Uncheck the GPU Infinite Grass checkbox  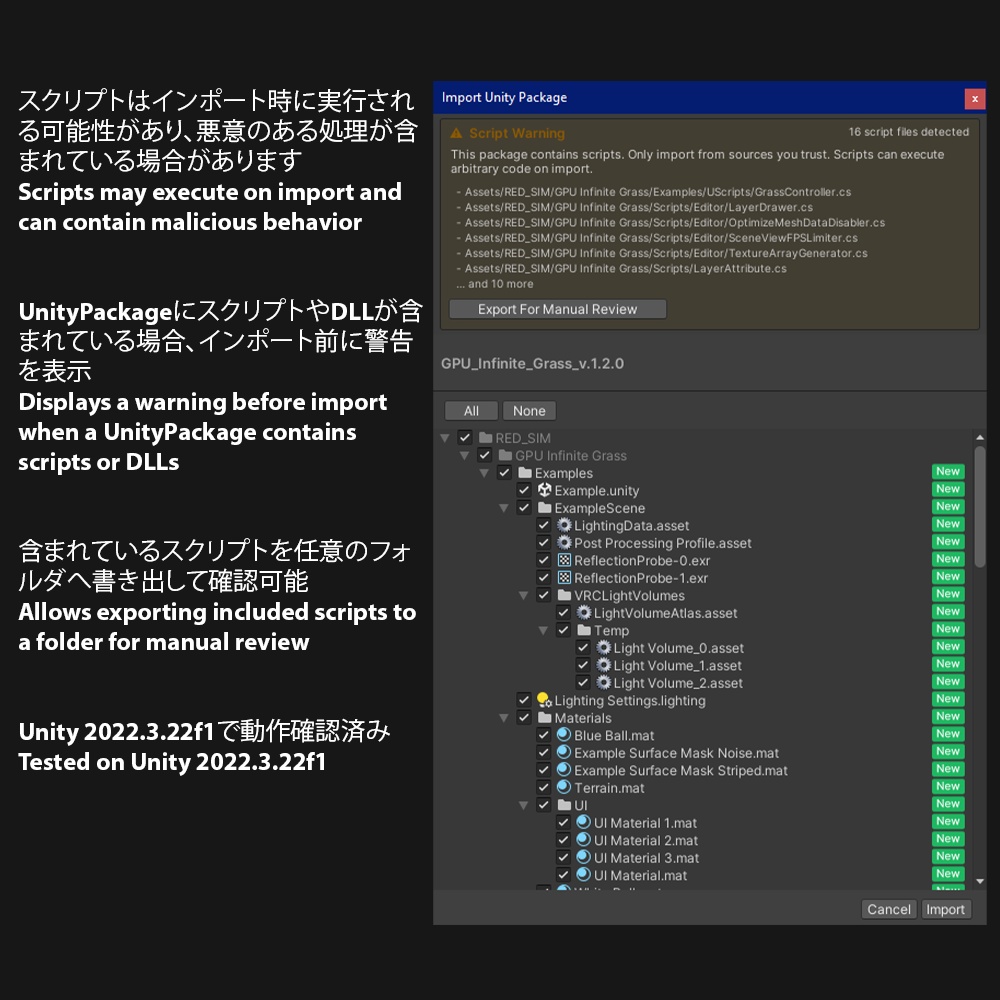pyautogui.click(x=485, y=455)
